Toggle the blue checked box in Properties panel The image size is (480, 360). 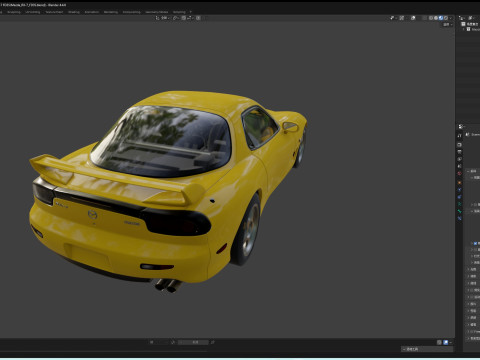(x=475, y=243)
